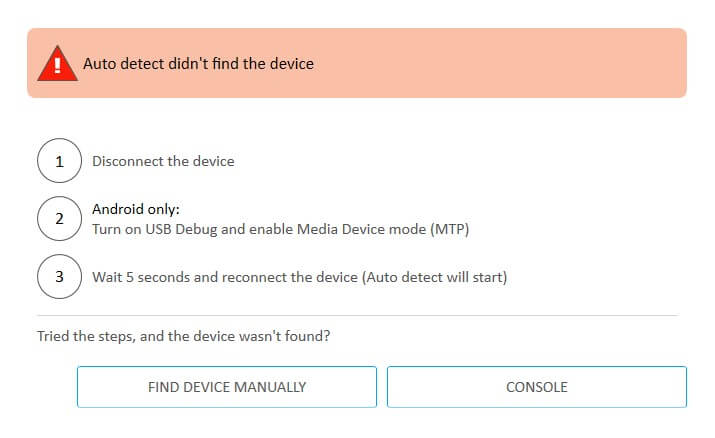This screenshot has width=715, height=438.
Task: Click the "Turn on USB Debug" instruction line
Action: [x=280, y=229]
